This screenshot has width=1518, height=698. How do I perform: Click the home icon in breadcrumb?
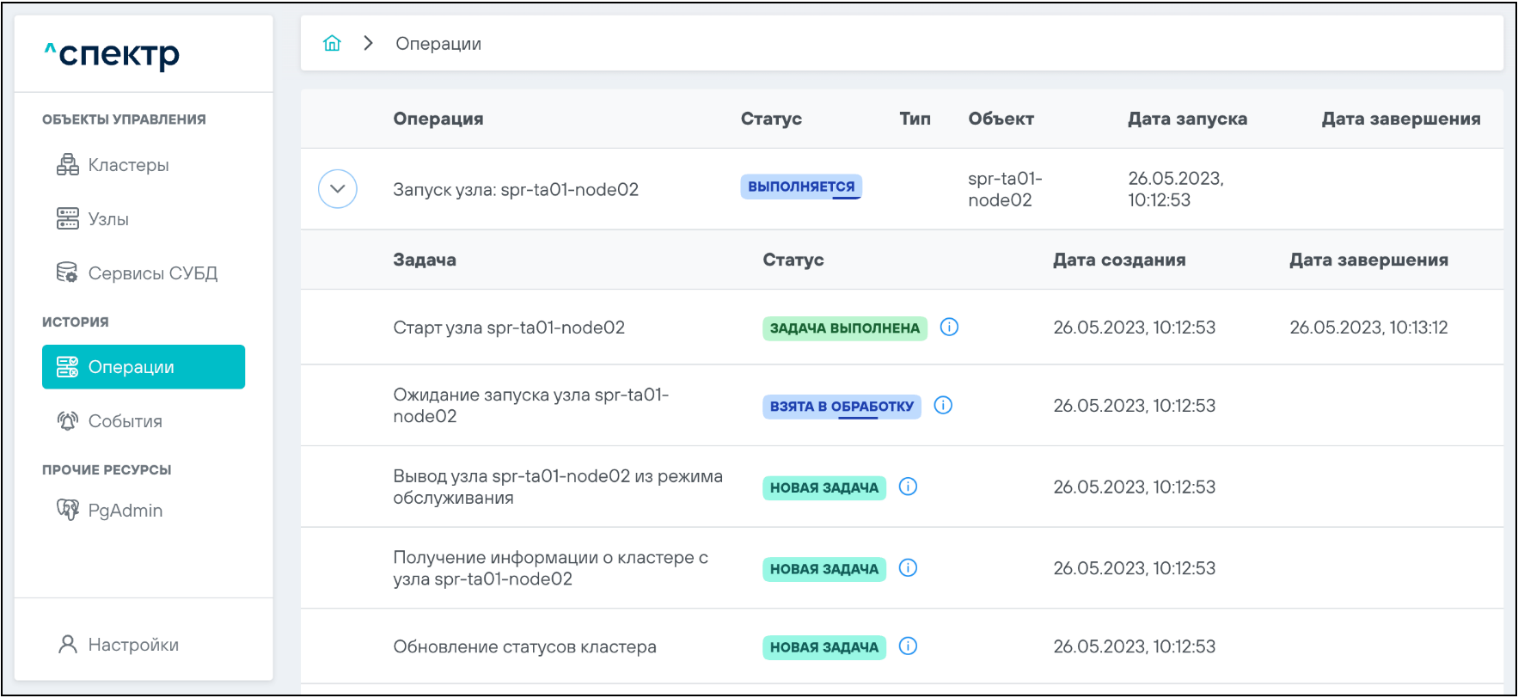click(x=332, y=44)
